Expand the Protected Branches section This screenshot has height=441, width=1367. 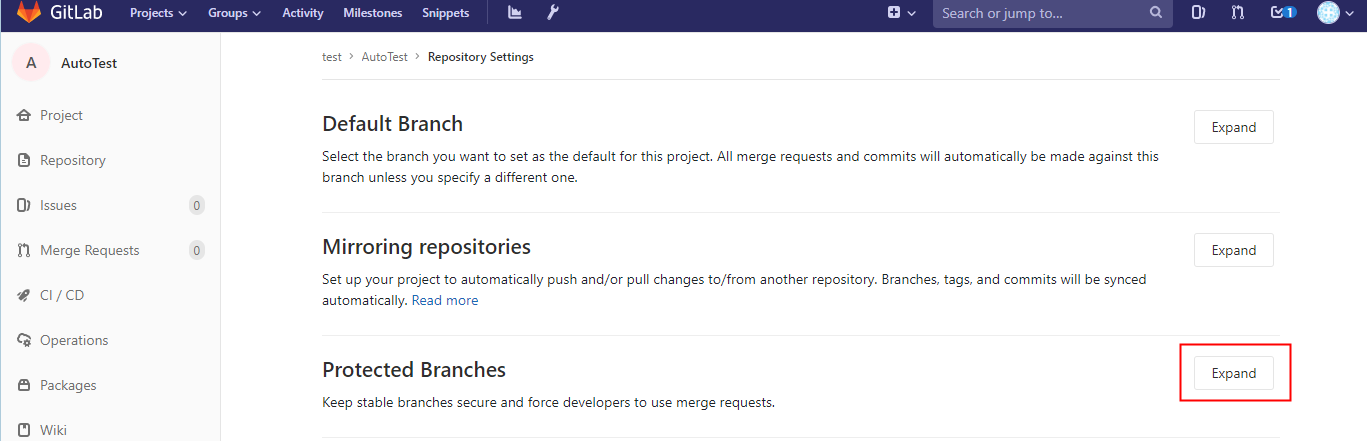tap(1233, 373)
